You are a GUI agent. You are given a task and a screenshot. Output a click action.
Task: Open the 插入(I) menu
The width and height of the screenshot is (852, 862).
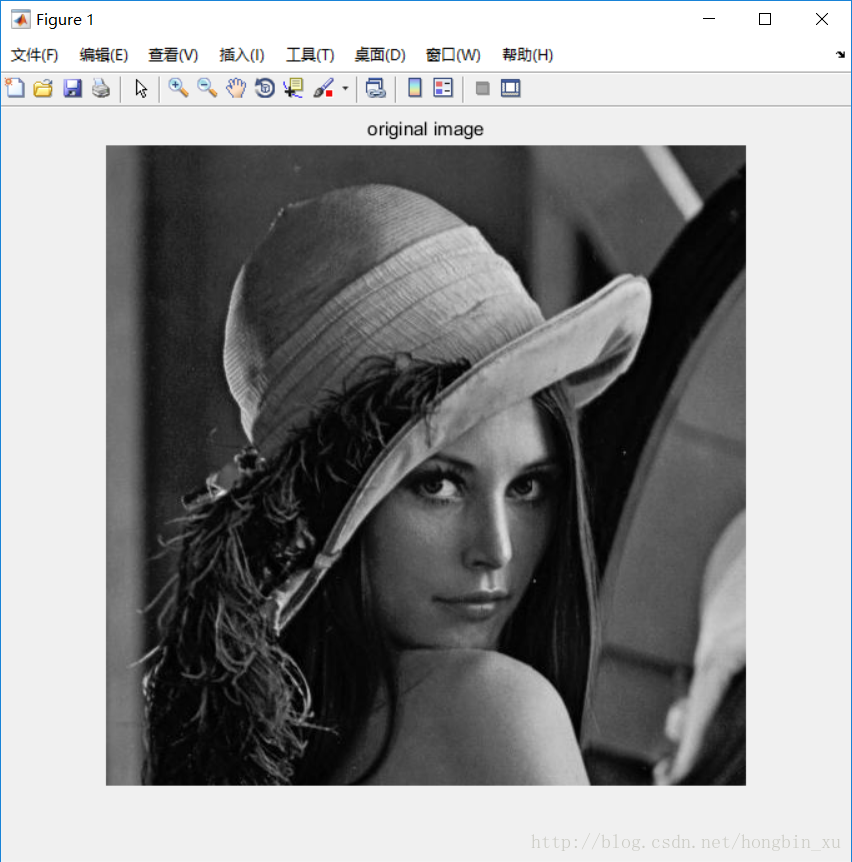241,55
